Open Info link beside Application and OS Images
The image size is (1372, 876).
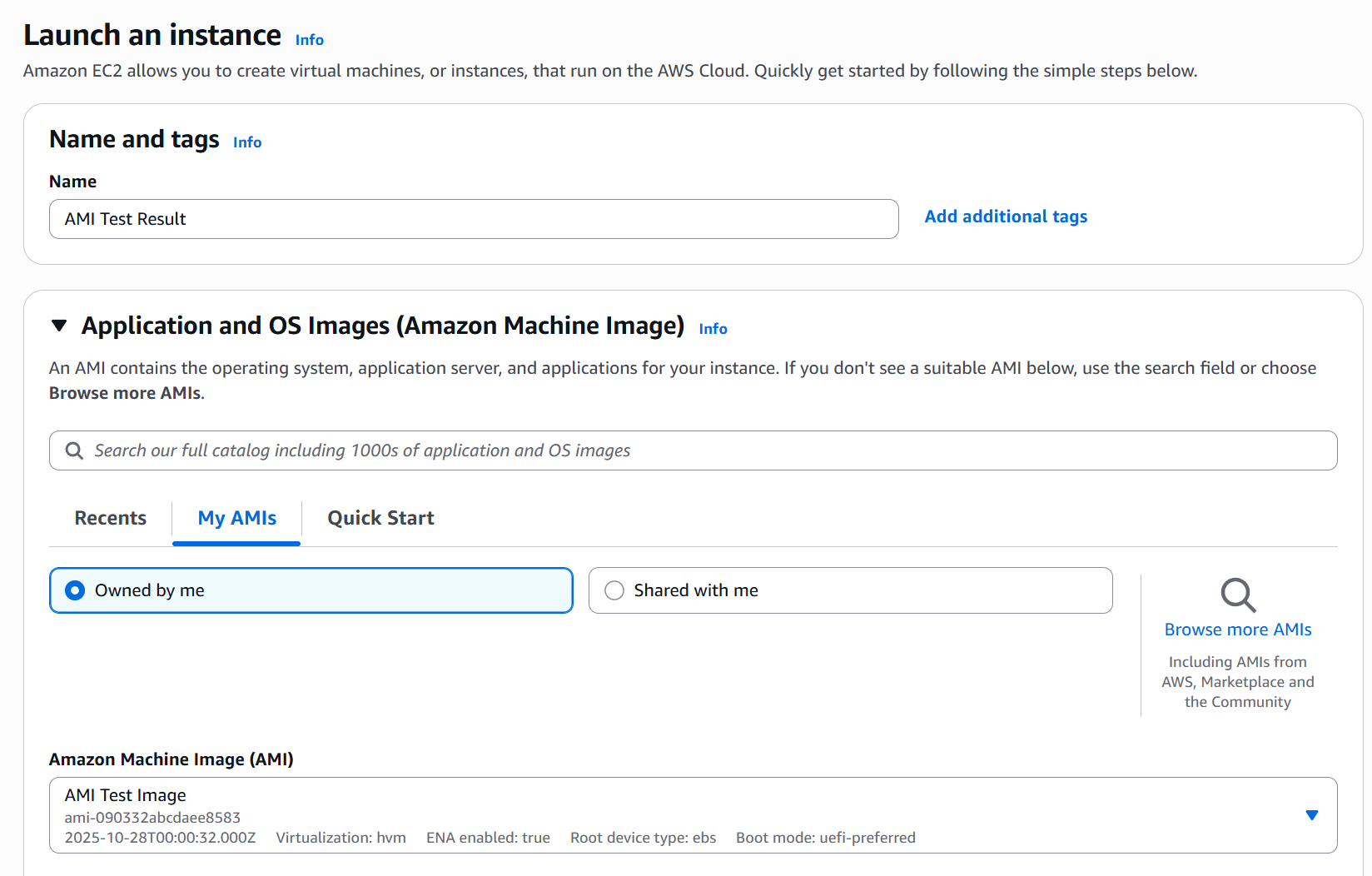pyautogui.click(x=713, y=329)
